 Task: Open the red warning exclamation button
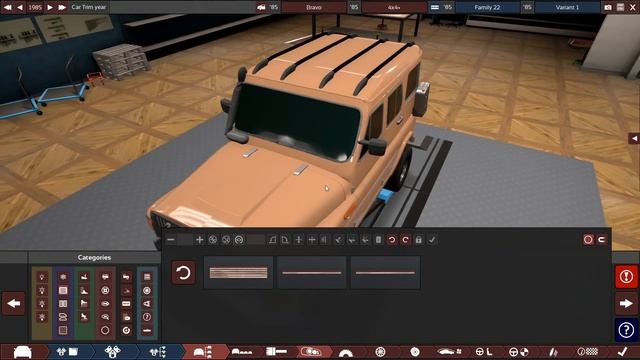(x=626, y=276)
